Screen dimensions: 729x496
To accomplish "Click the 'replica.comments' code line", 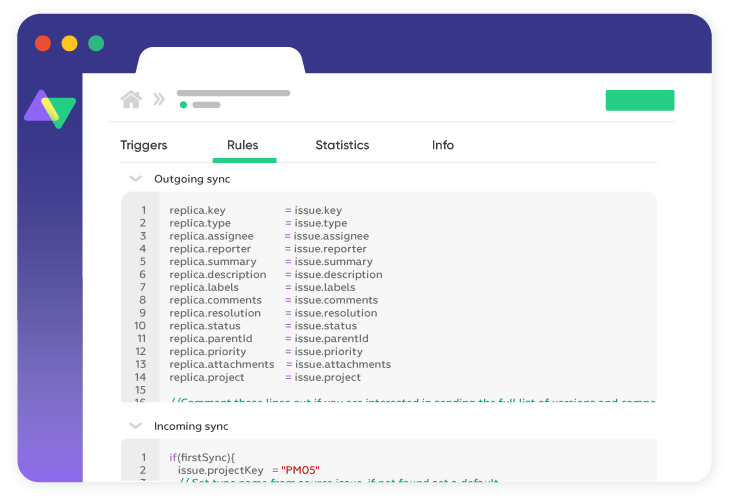I will [x=273, y=300].
